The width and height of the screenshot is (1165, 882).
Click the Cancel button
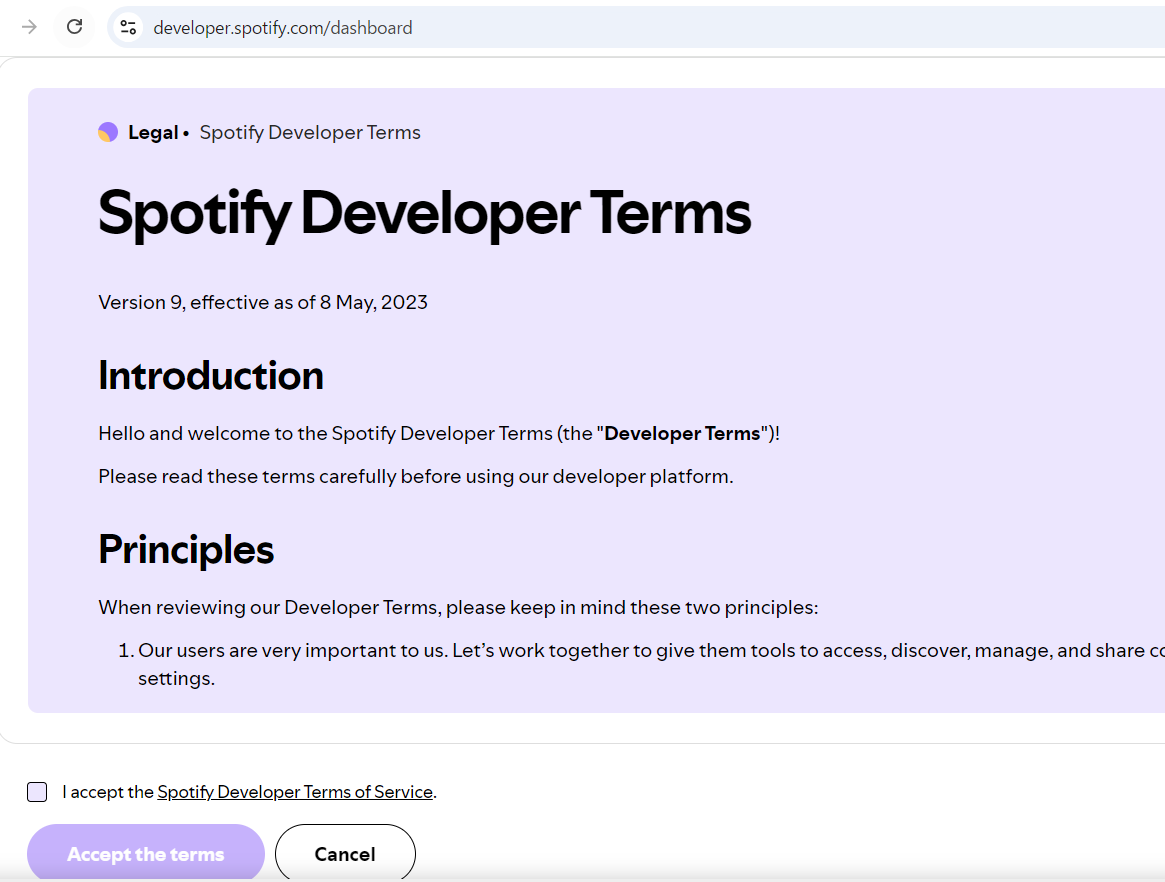coord(345,853)
